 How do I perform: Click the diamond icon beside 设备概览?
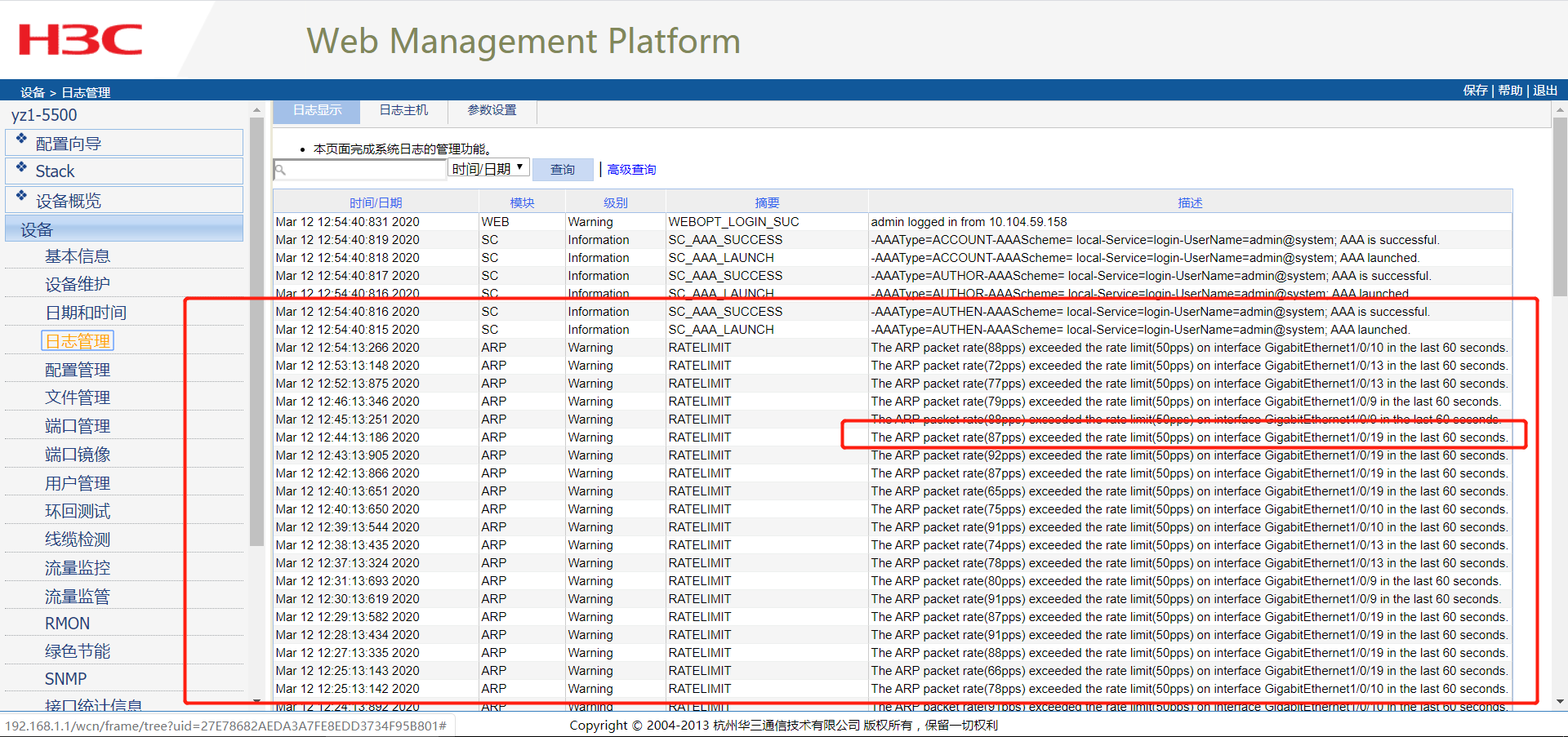tap(21, 196)
